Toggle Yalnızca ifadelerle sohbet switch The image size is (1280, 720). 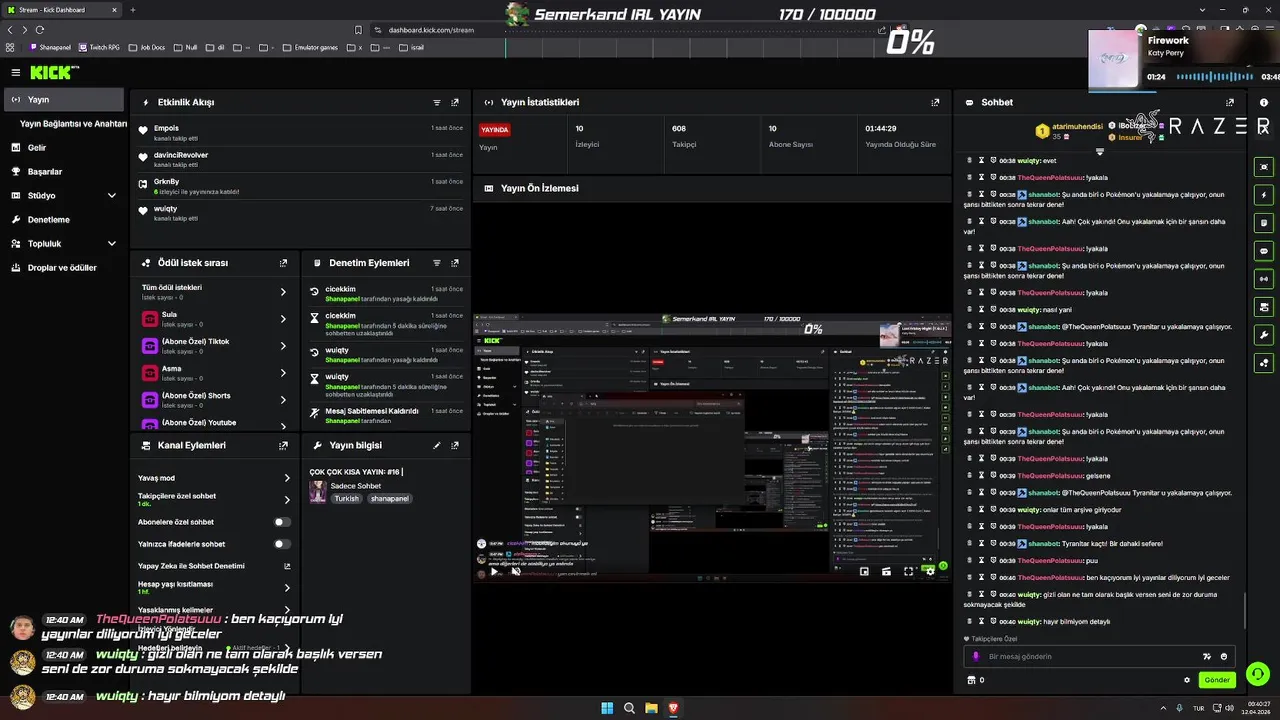(x=283, y=544)
